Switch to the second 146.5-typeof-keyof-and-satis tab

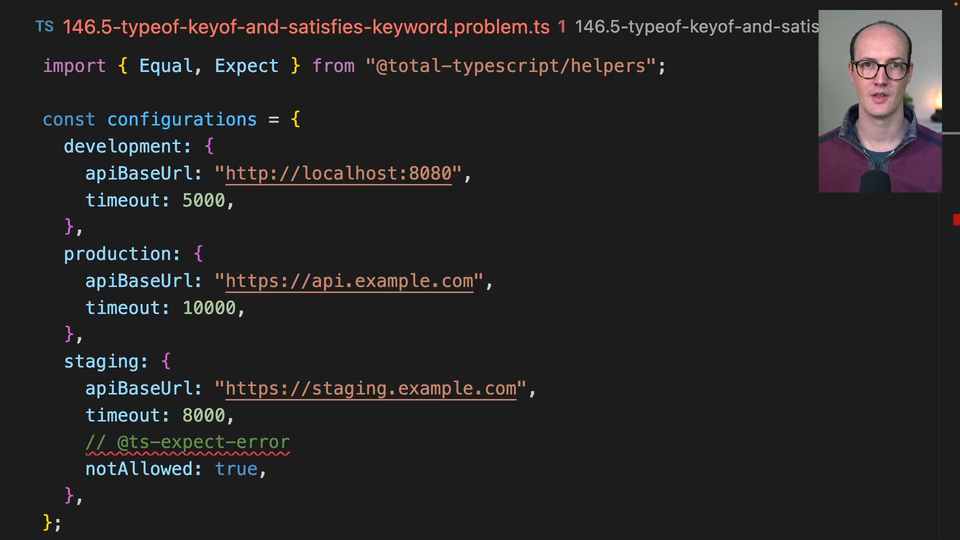pos(696,27)
